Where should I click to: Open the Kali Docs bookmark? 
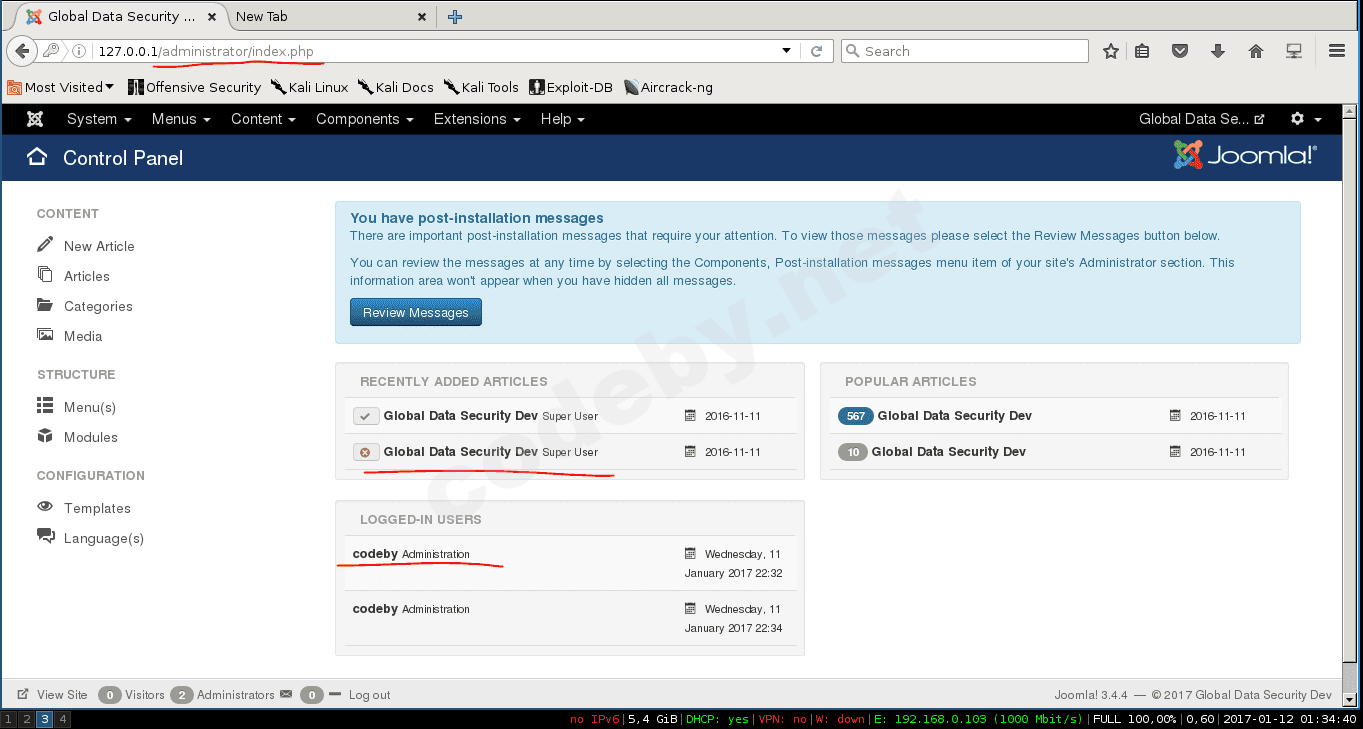(396, 87)
